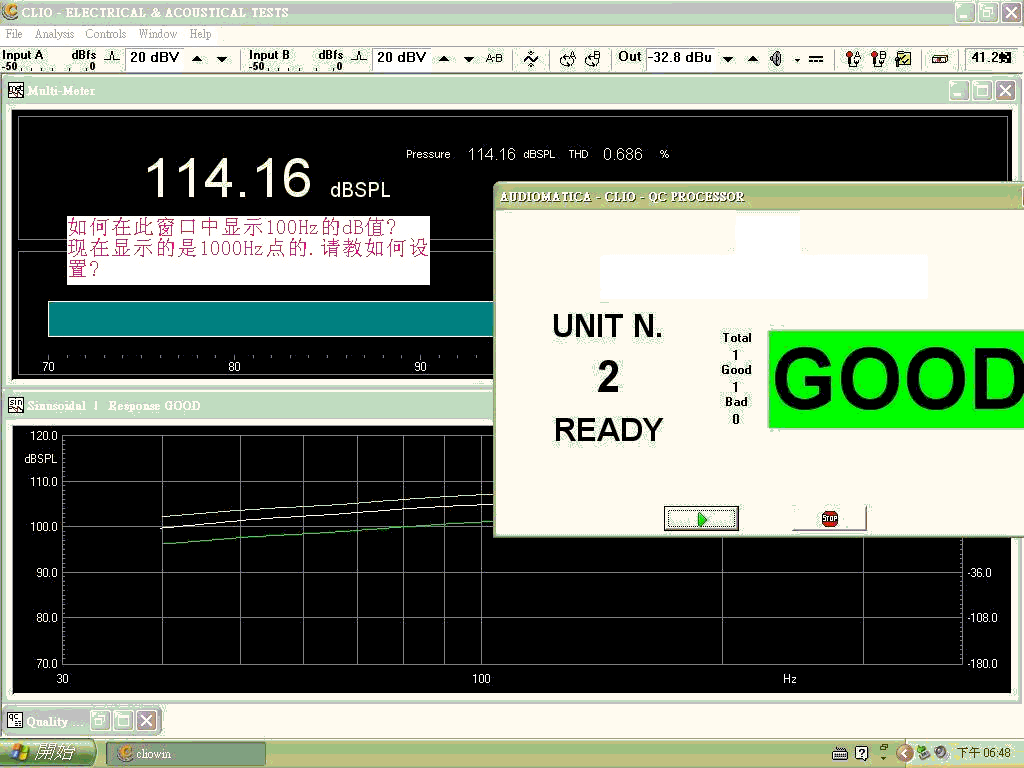The height and width of the screenshot is (768, 1024).
Task: Click the channel B phantom power icon
Action: click(877, 58)
